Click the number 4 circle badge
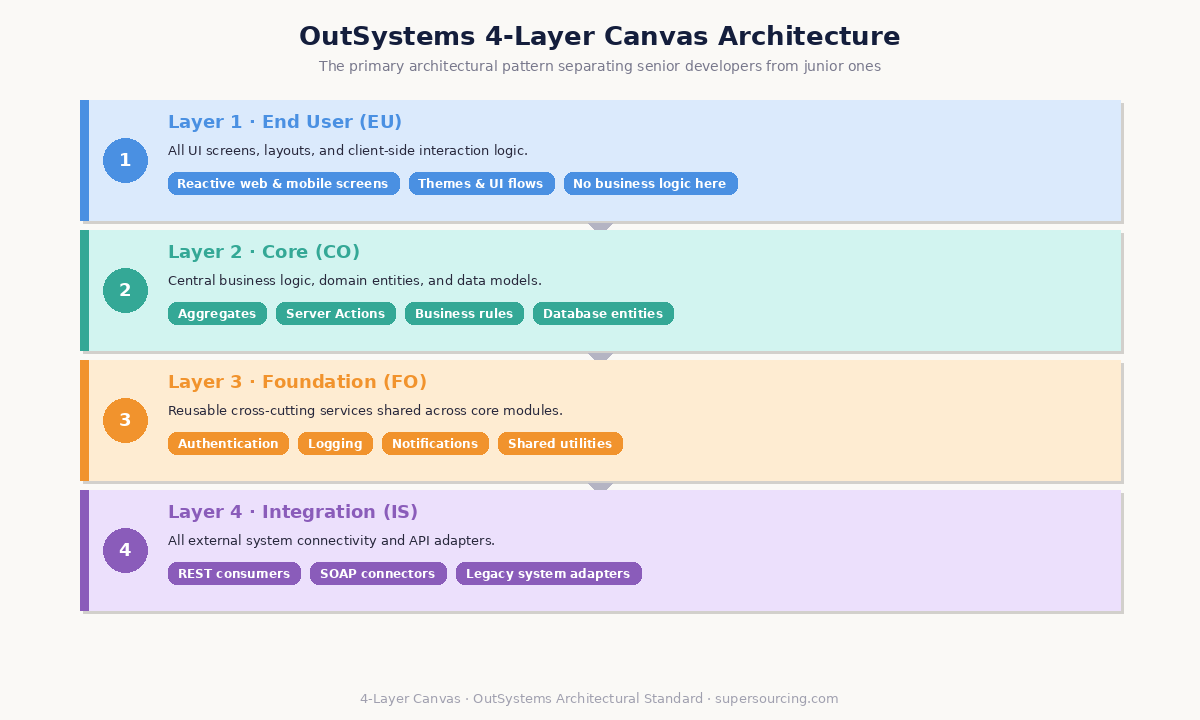1200x720 pixels. pyautogui.click(x=125, y=550)
